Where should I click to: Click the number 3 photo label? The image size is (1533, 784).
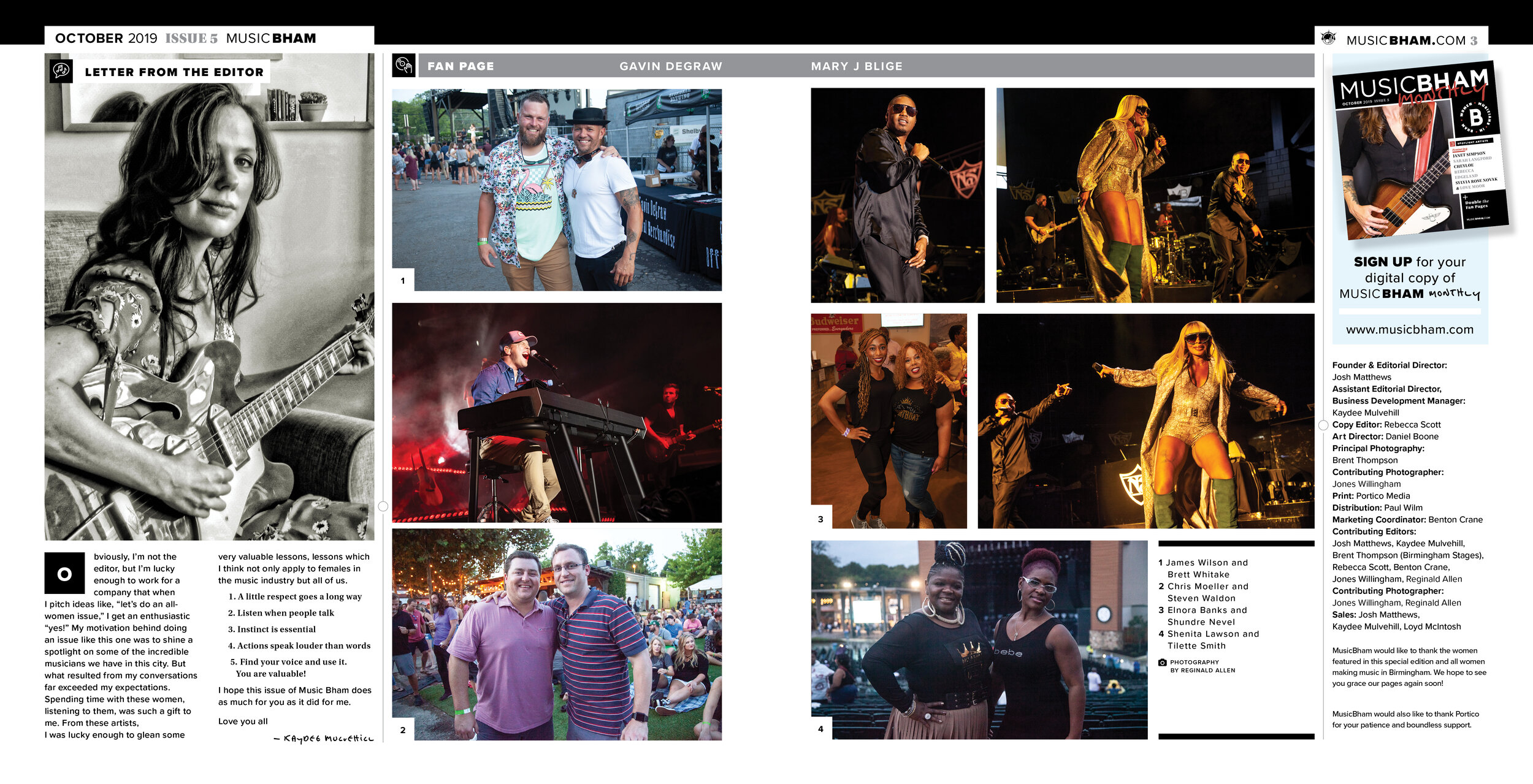click(820, 519)
